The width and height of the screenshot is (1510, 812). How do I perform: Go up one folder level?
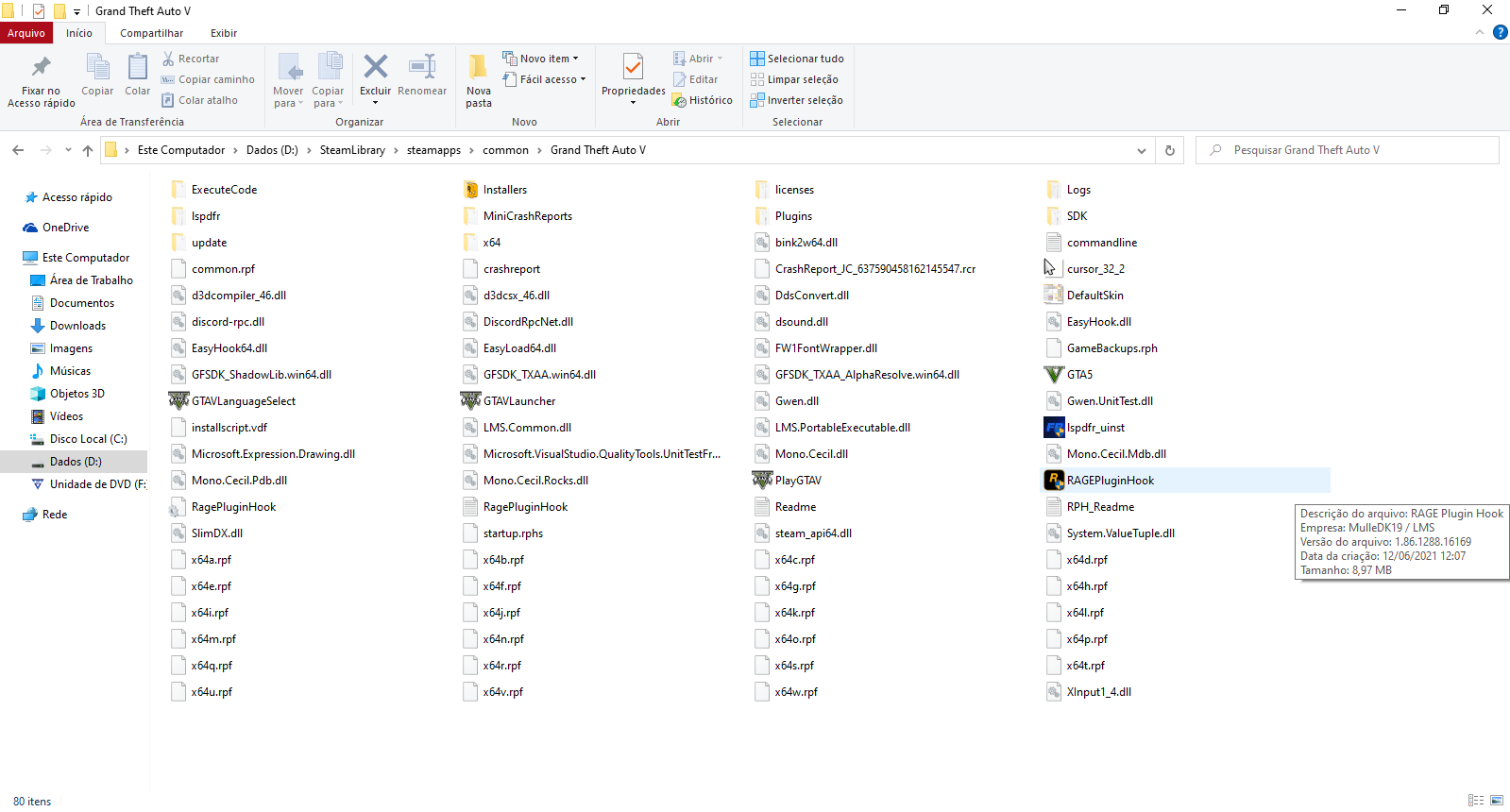pyautogui.click(x=88, y=150)
